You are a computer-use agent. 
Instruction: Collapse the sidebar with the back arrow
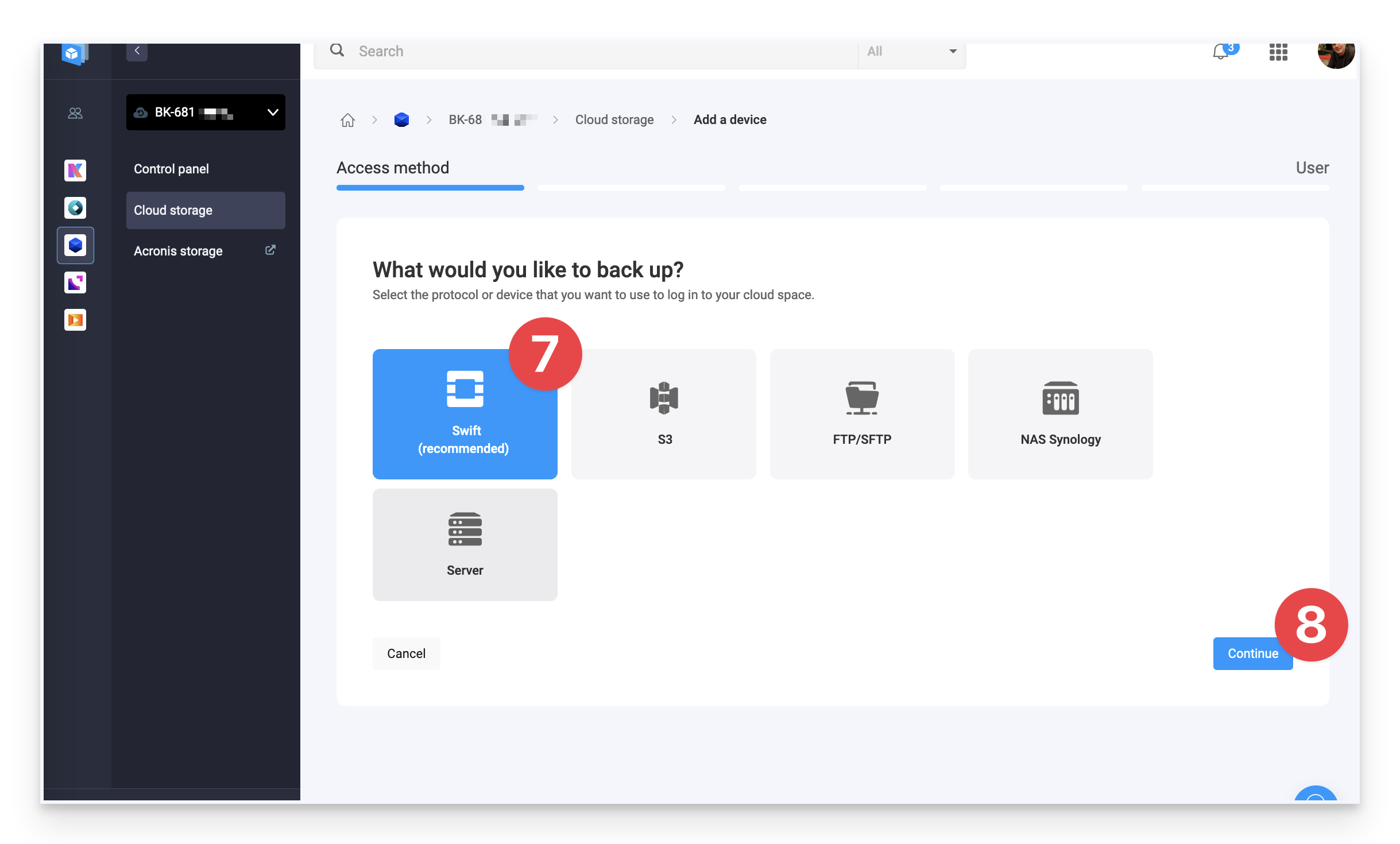click(x=137, y=51)
